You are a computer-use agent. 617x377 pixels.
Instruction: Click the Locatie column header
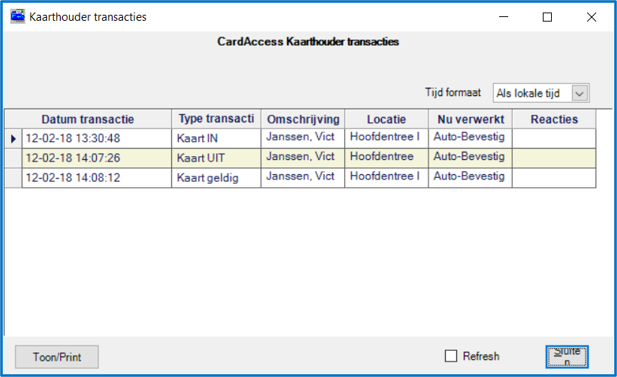(x=386, y=119)
